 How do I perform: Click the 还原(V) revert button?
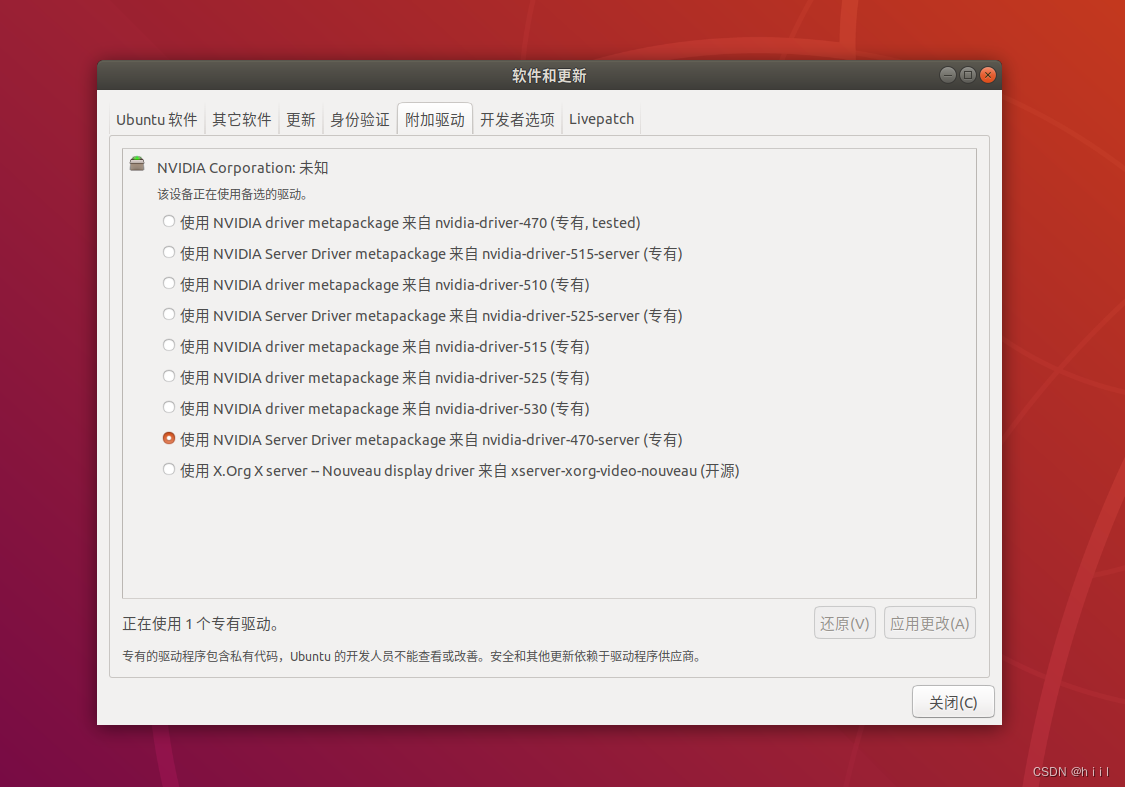coord(844,623)
